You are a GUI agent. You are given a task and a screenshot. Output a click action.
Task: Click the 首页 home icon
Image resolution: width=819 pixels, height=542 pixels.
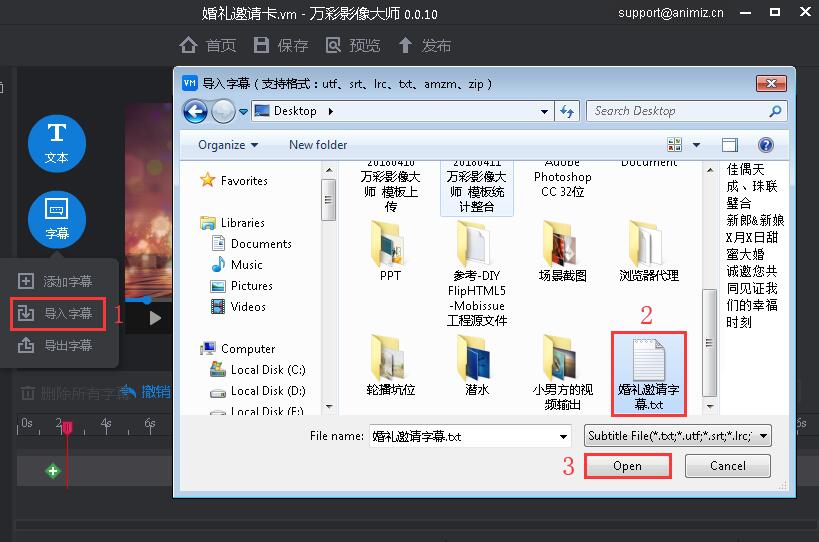(x=189, y=45)
